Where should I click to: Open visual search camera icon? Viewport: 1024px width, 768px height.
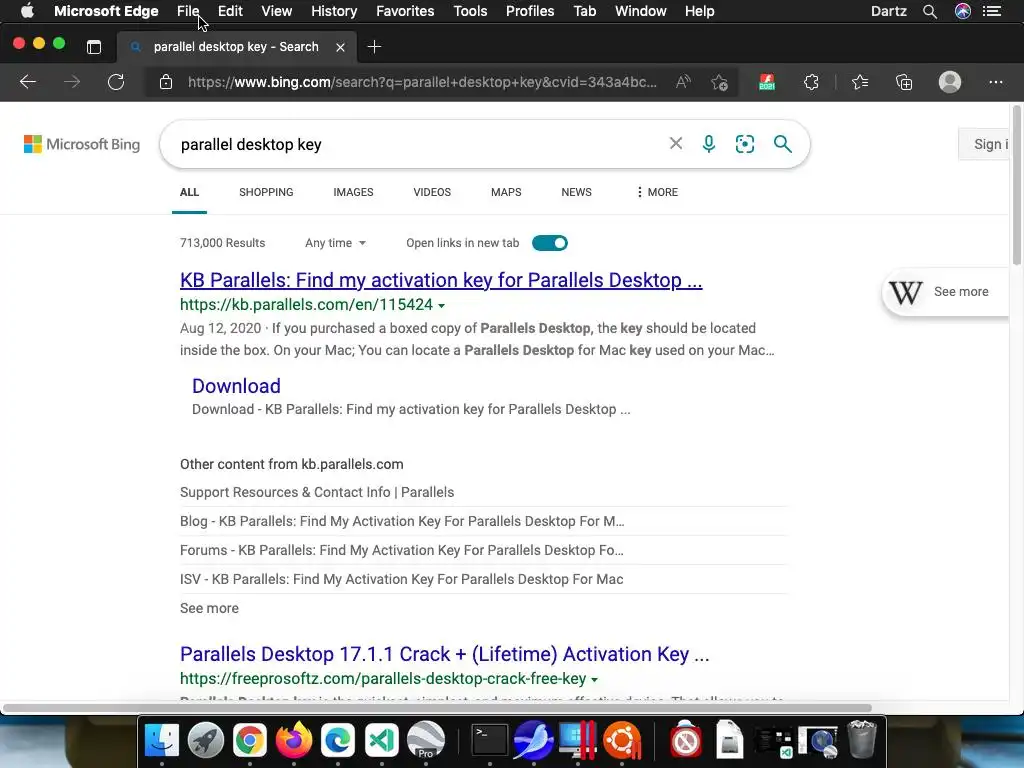744,144
